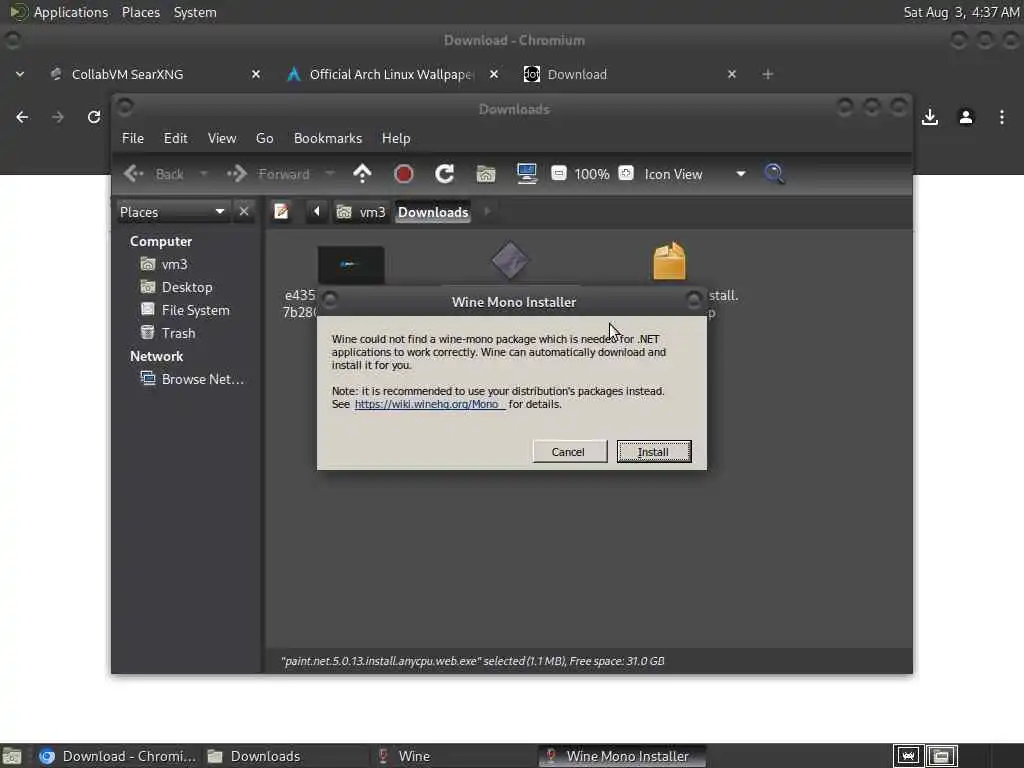Viewport: 1024px width, 768px height.
Task: Click the clock showing Sat Aug 3
Action: click(x=961, y=12)
